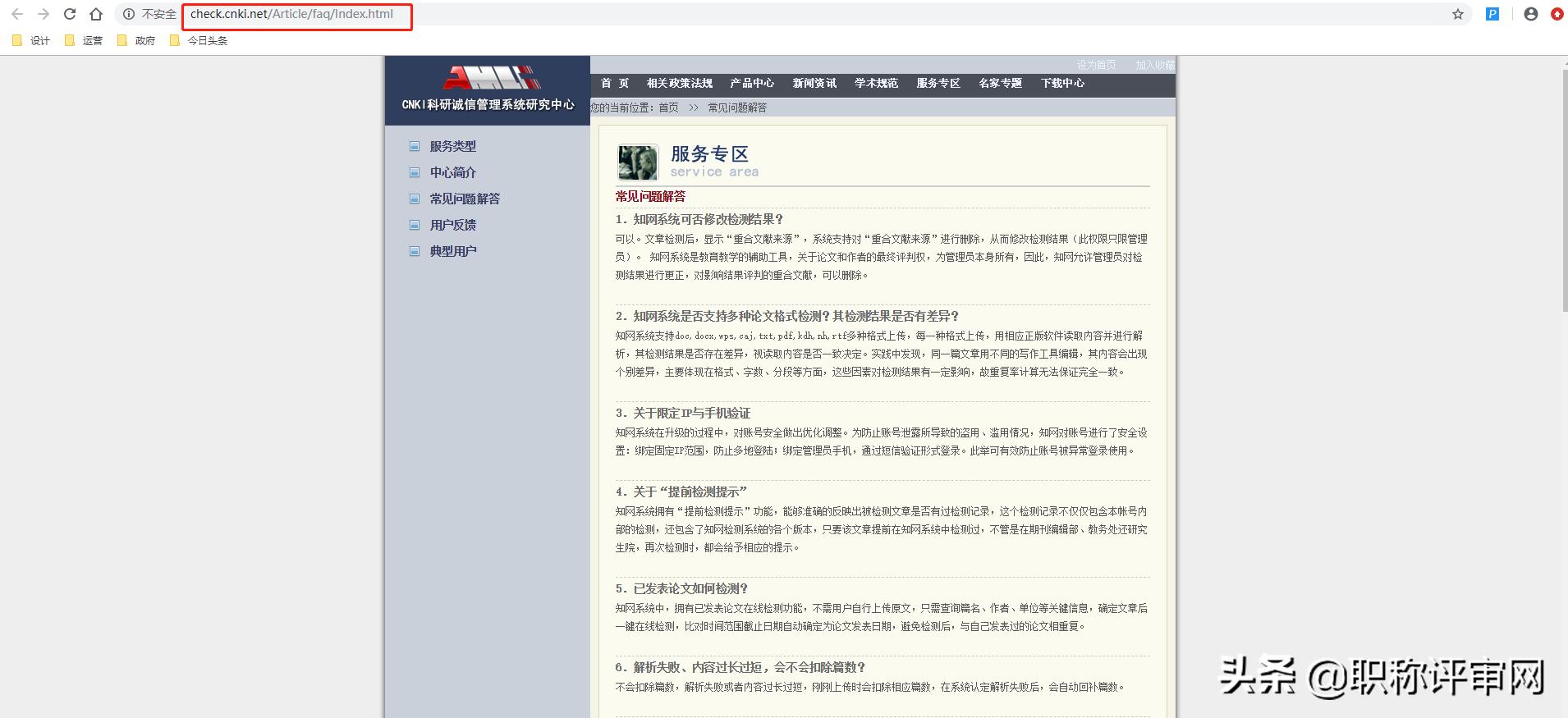
Task: Open 产品中心 menu item
Action: [752, 83]
